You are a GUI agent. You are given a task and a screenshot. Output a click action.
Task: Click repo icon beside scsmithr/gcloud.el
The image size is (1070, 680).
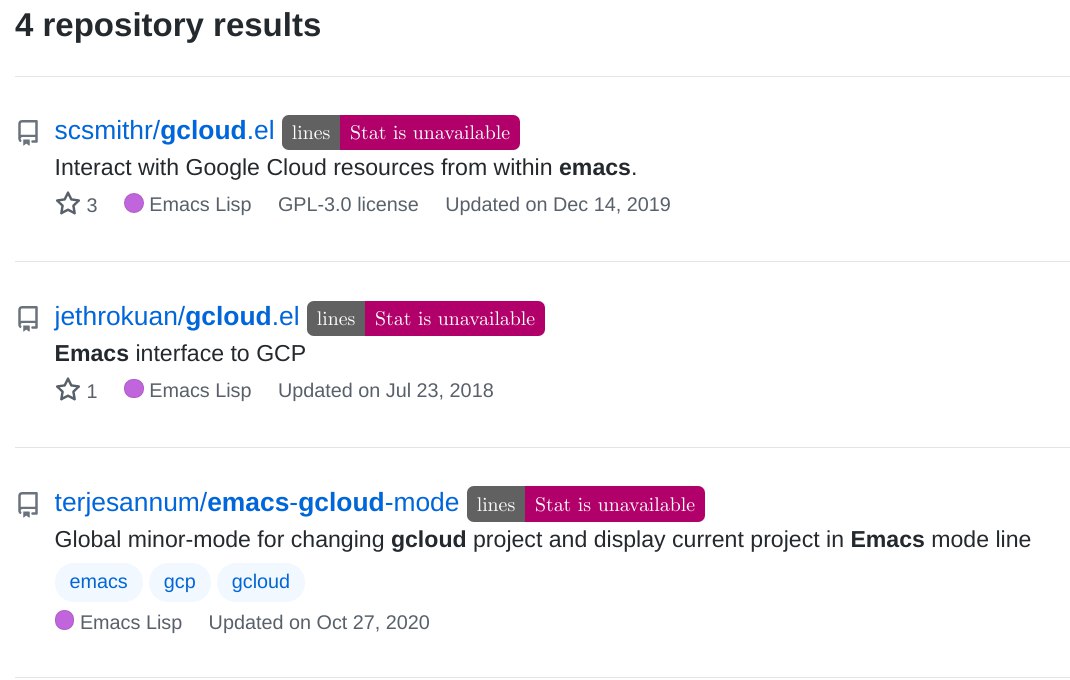click(28, 132)
